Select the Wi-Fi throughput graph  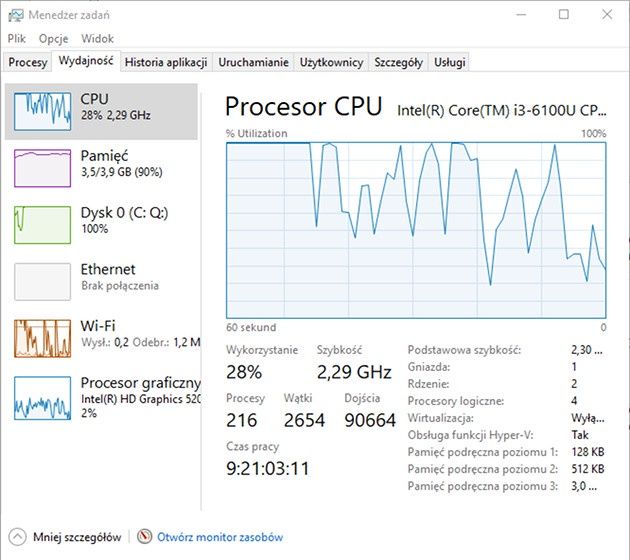pyautogui.click(x=42, y=338)
